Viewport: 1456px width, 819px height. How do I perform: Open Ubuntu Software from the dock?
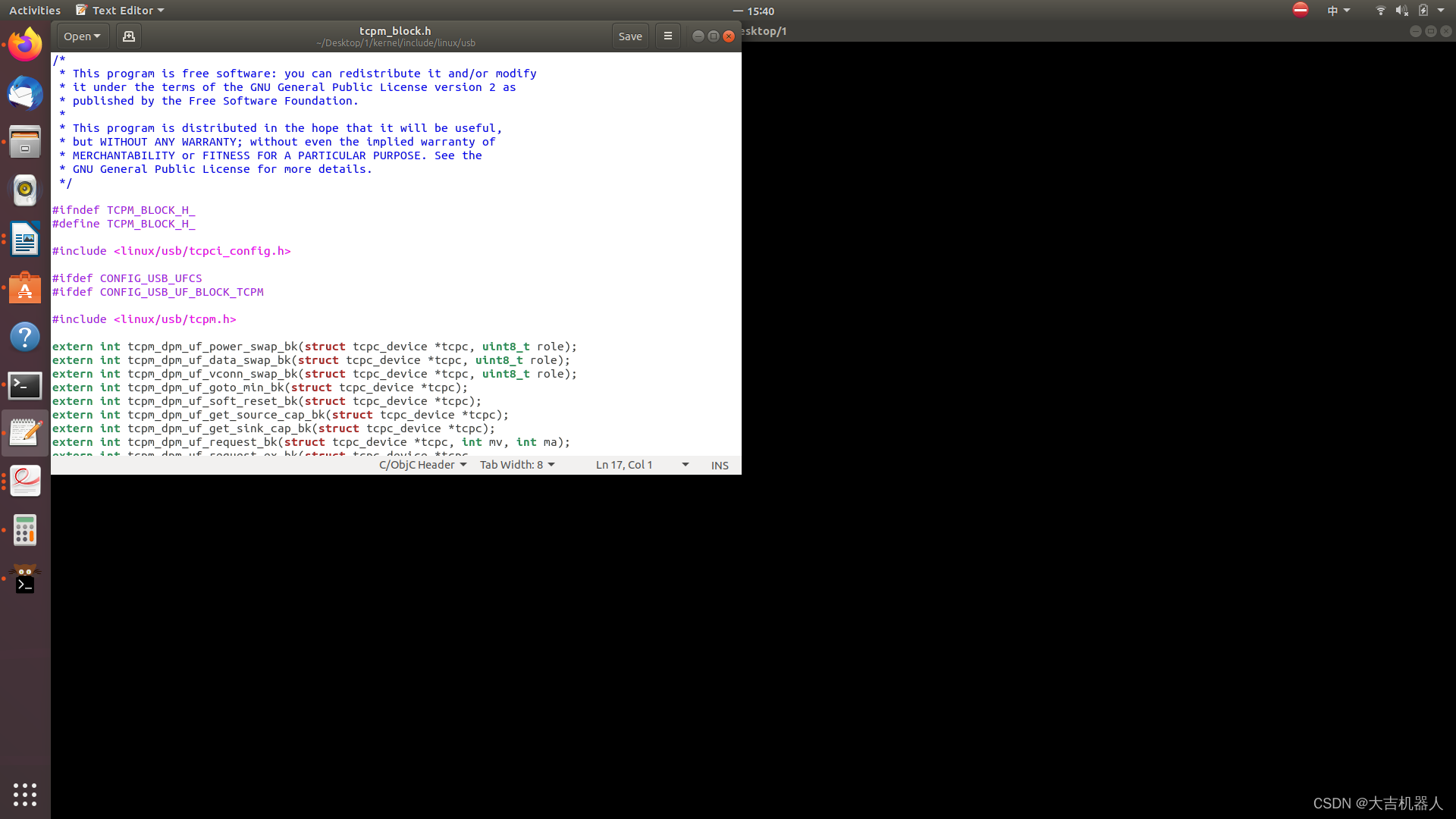tap(25, 288)
